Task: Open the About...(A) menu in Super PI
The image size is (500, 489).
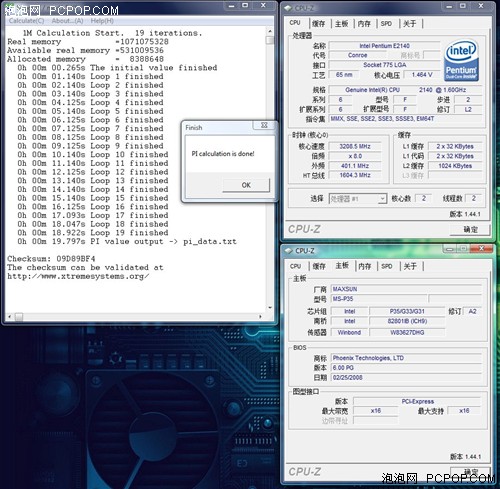Action: pyautogui.click(x=67, y=21)
